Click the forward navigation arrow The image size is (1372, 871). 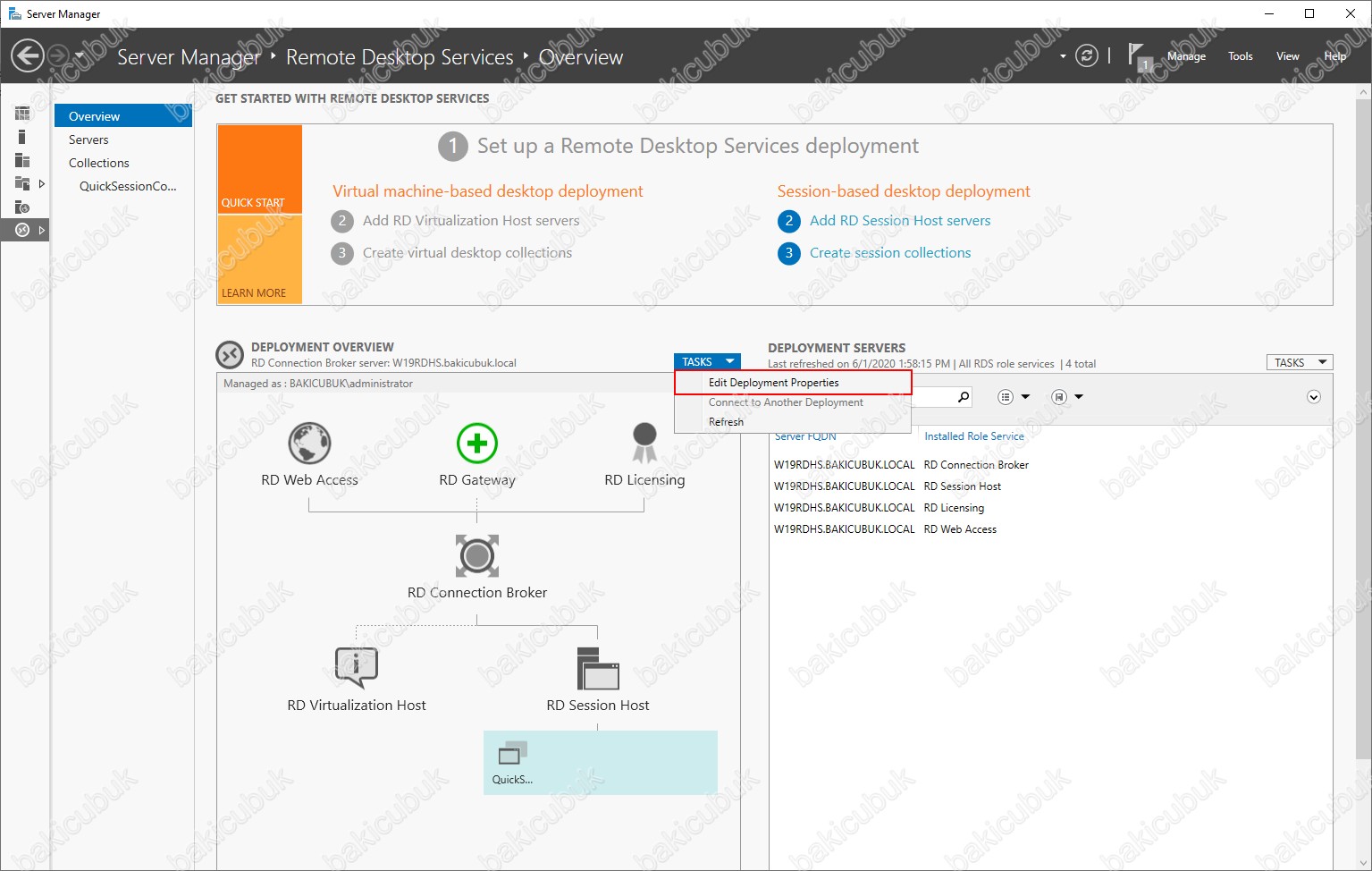coord(57,55)
